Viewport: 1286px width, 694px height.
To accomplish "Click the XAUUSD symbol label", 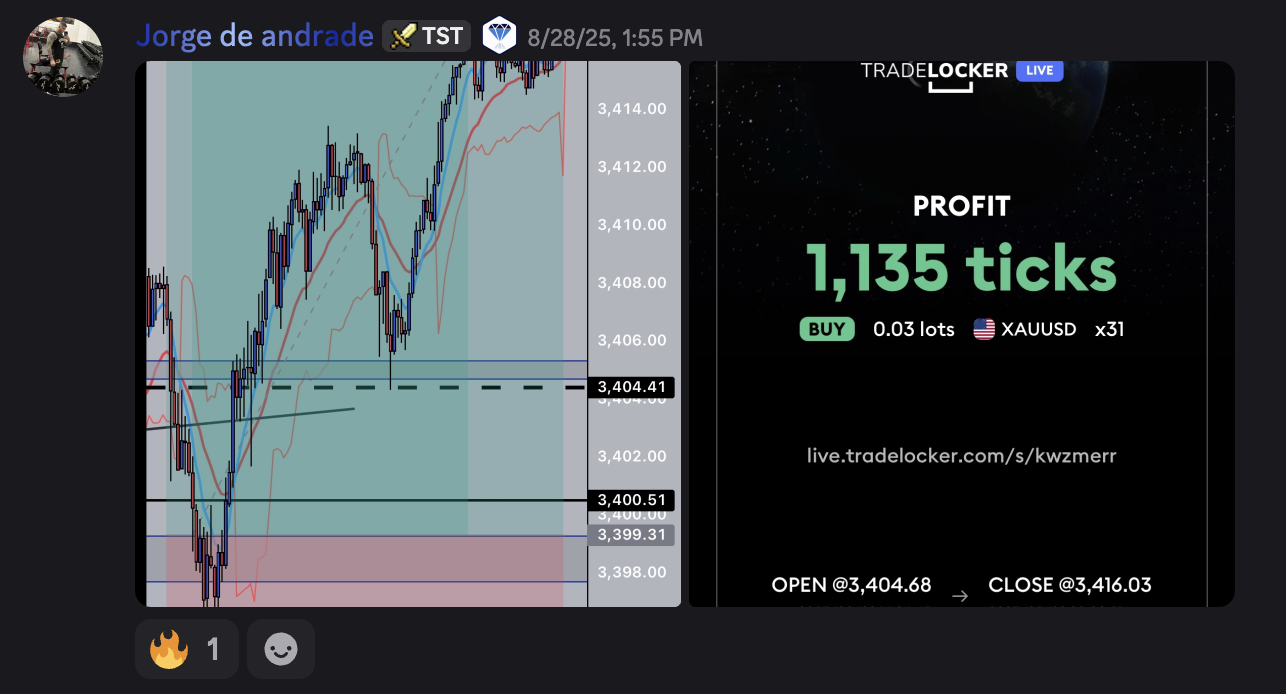I will pyautogui.click(x=1041, y=329).
